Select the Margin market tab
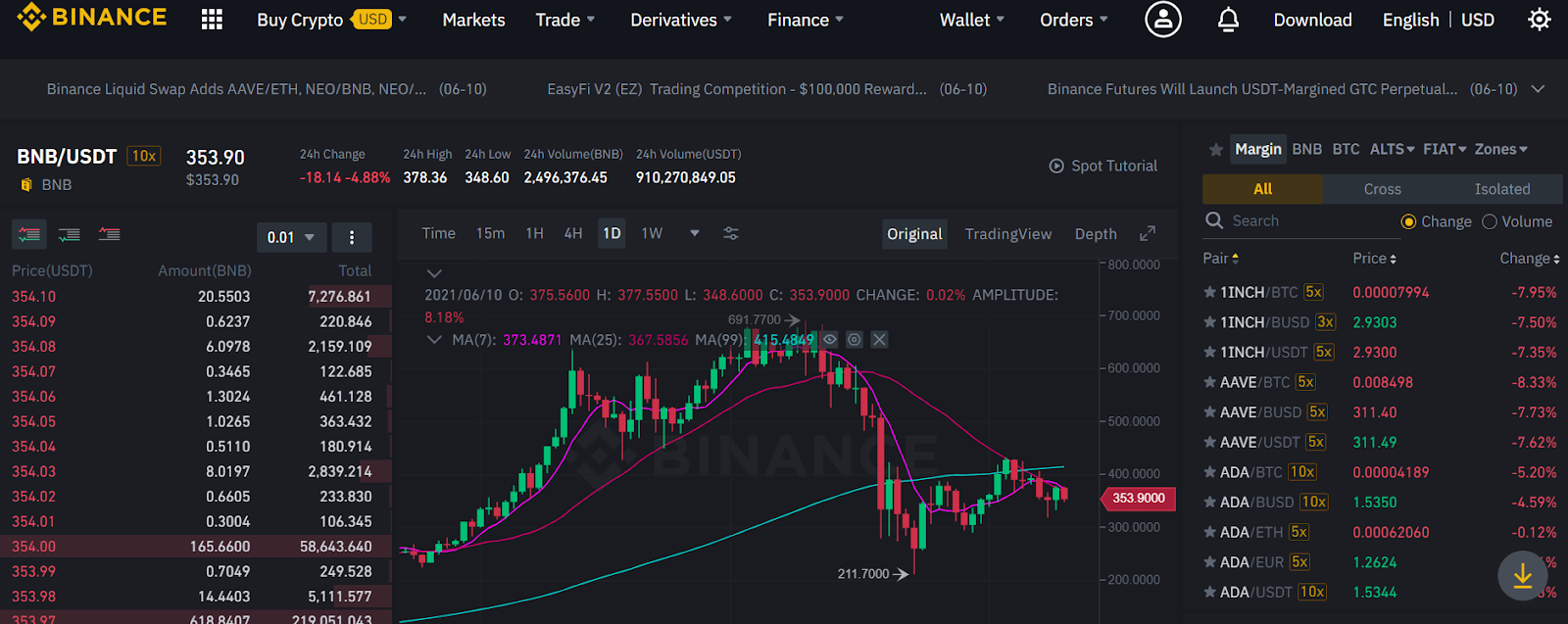Viewport: 1568px width, 624px height. pyautogui.click(x=1257, y=149)
